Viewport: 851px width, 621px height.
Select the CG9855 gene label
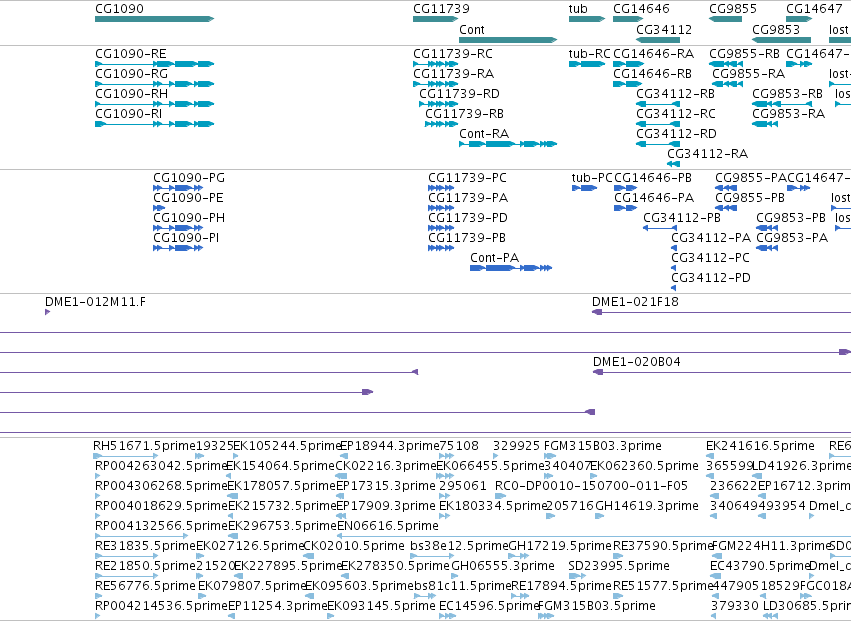[733, 9]
